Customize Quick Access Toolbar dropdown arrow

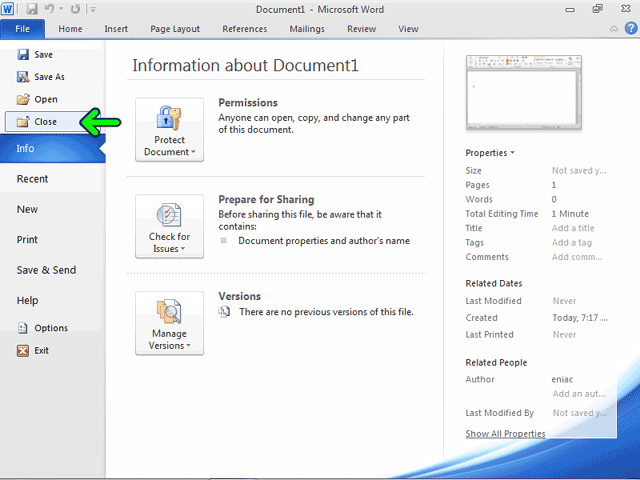point(93,9)
